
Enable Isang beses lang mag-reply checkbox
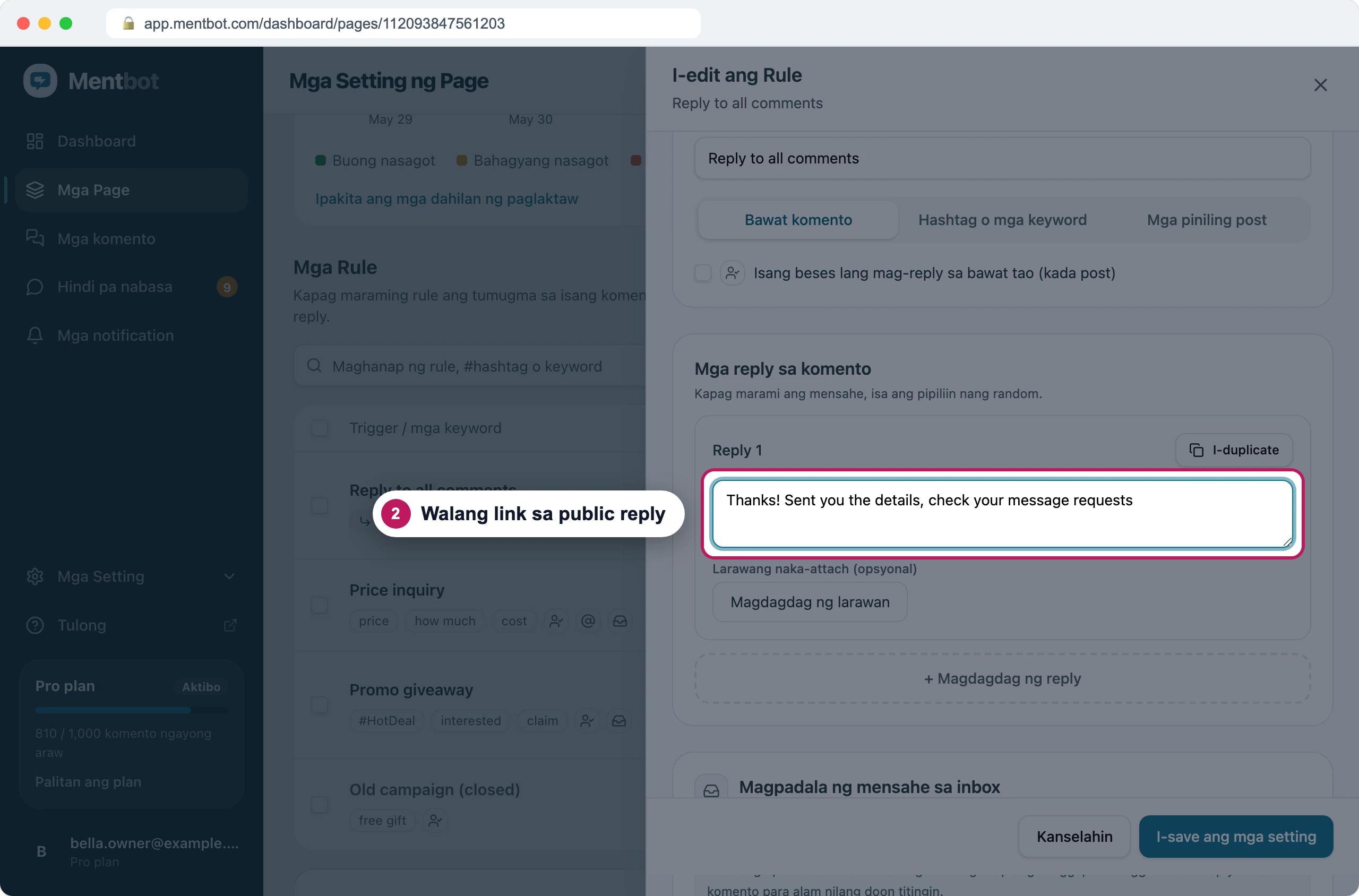coord(703,273)
